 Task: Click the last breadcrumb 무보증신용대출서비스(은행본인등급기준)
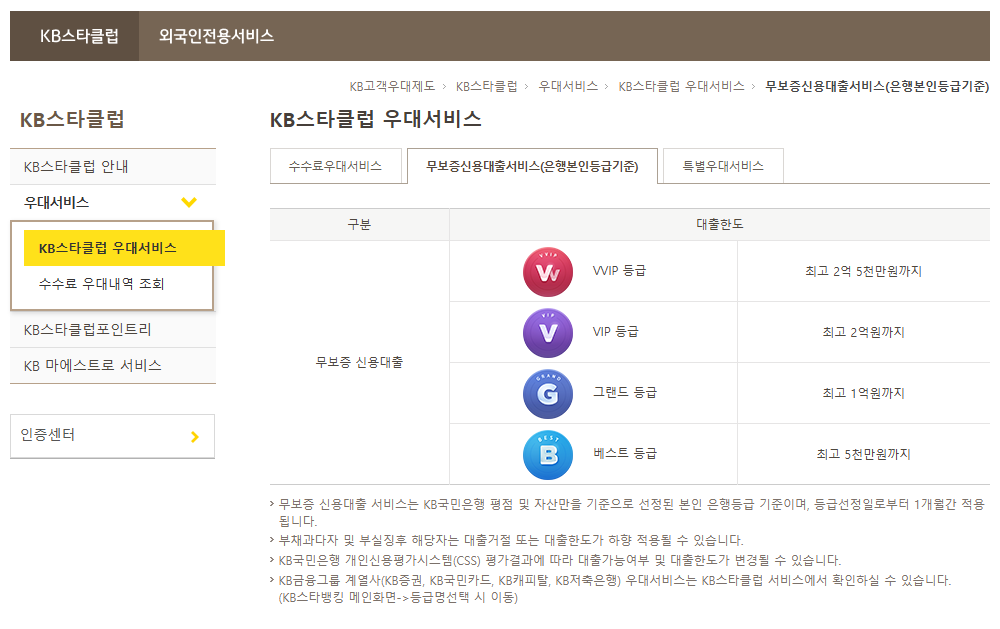click(x=877, y=86)
